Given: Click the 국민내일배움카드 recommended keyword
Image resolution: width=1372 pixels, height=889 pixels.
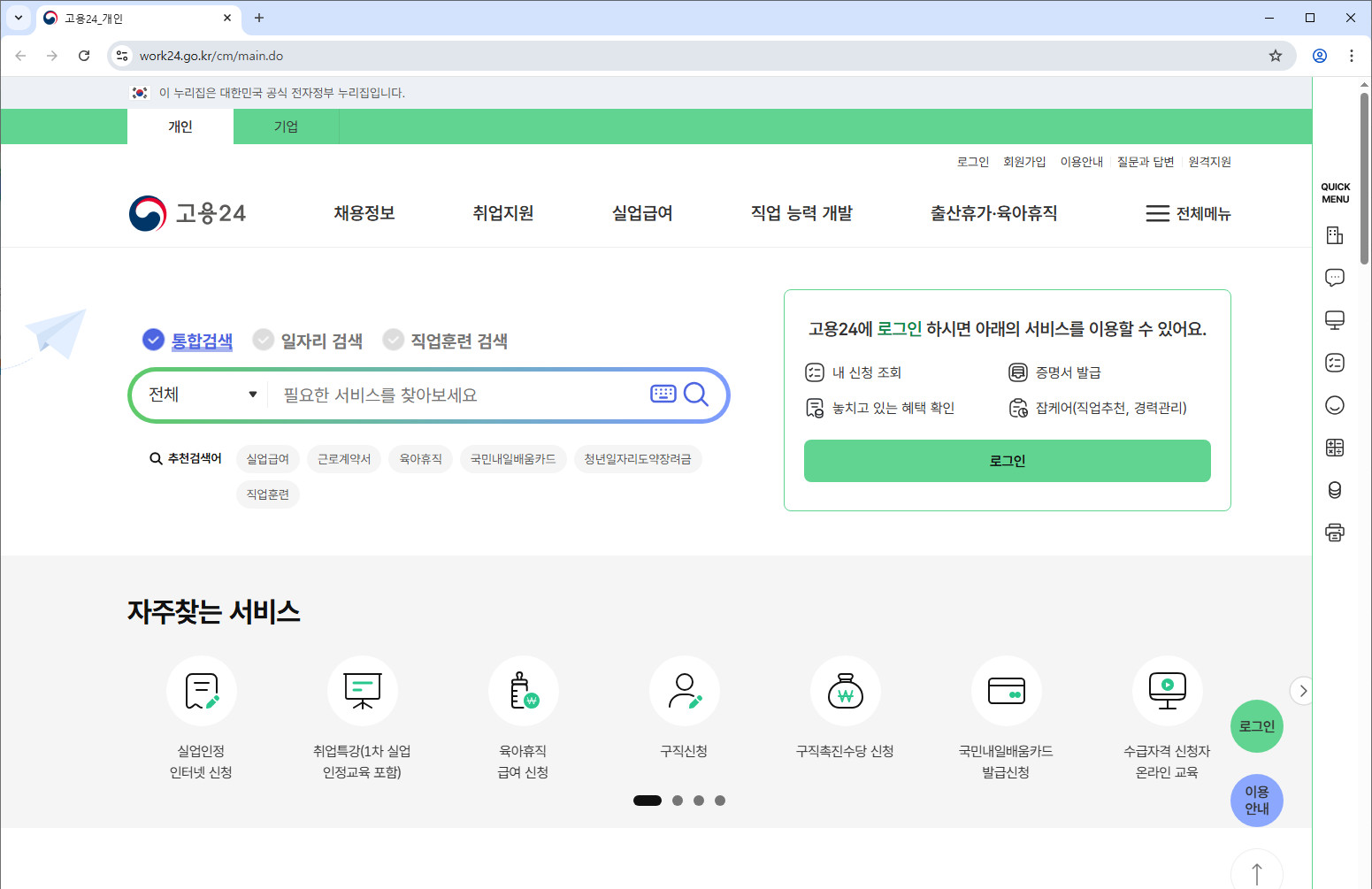Looking at the screenshot, I should point(513,459).
